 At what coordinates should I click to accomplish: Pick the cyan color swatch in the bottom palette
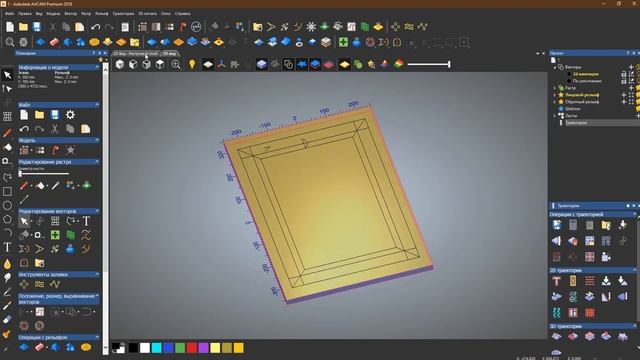(156, 348)
